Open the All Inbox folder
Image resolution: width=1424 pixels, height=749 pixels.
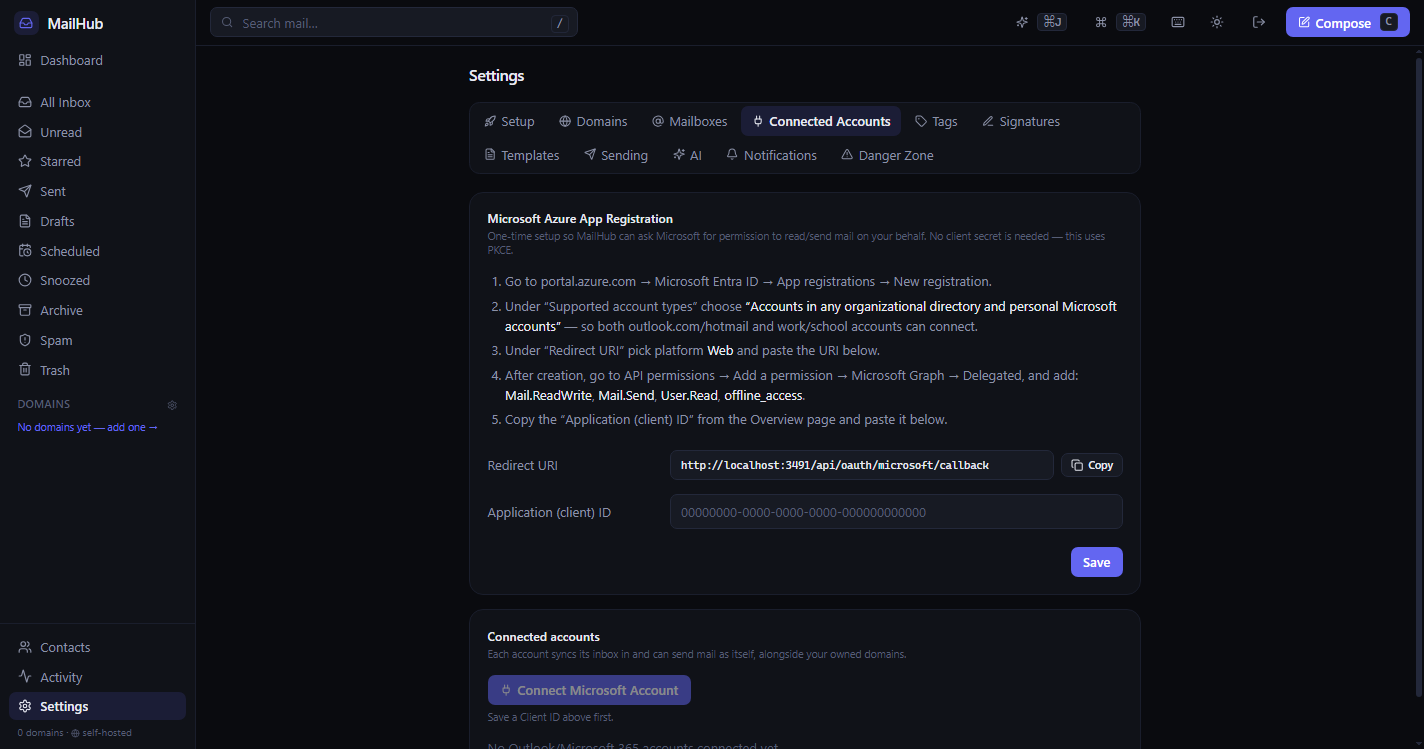click(x=97, y=102)
